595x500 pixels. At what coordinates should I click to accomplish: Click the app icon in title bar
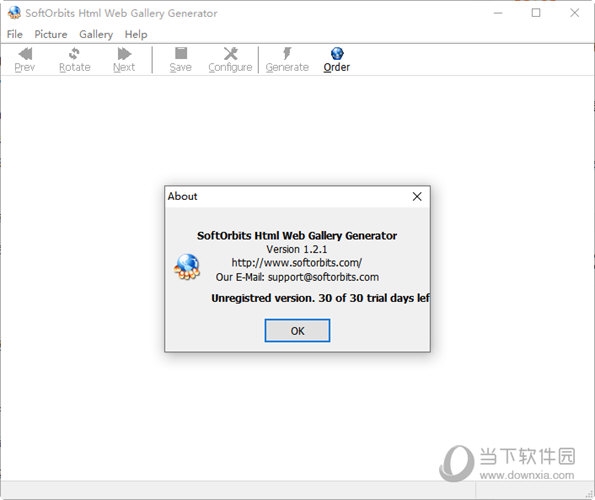tap(14, 13)
